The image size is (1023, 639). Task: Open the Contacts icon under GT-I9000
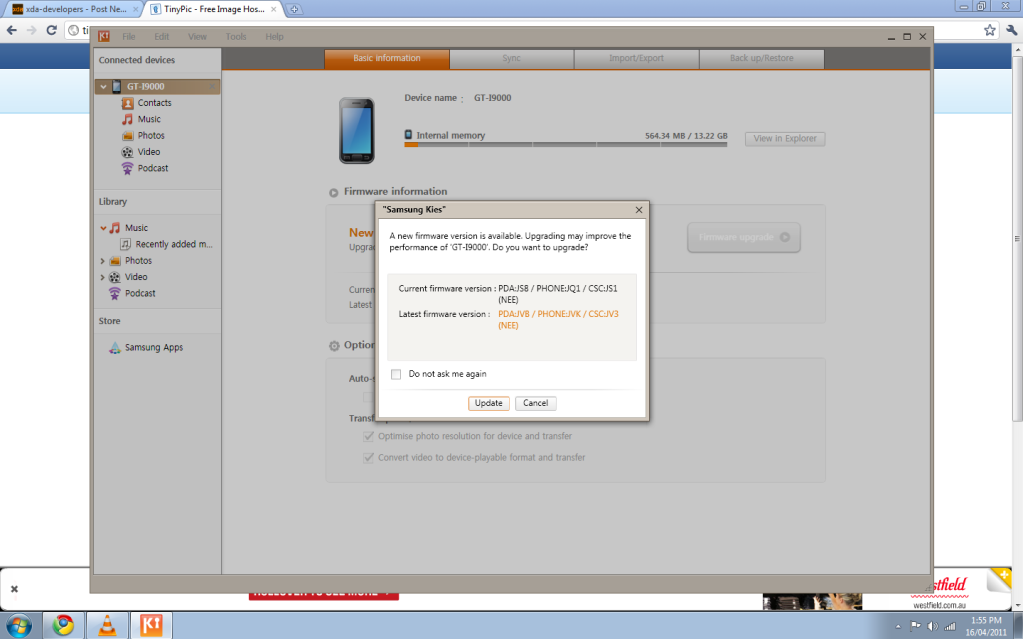click(x=127, y=102)
